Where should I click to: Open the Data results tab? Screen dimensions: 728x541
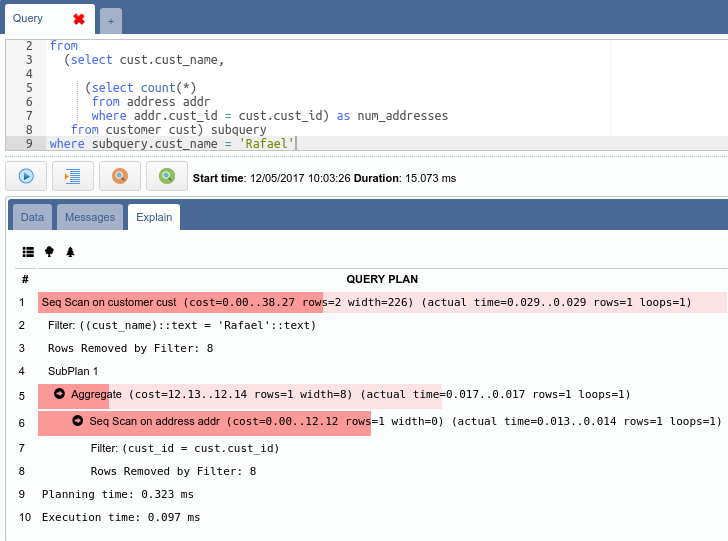pyautogui.click(x=32, y=217)
